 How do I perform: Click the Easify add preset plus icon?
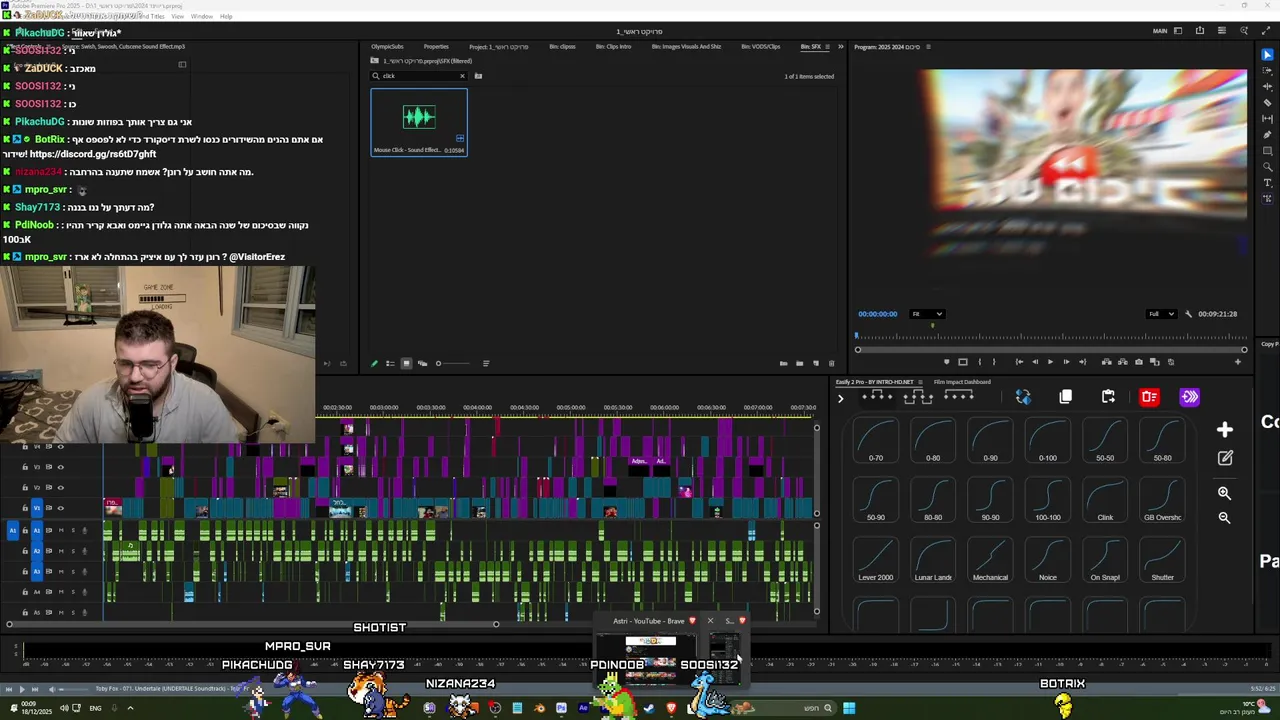coord(1225,430)
